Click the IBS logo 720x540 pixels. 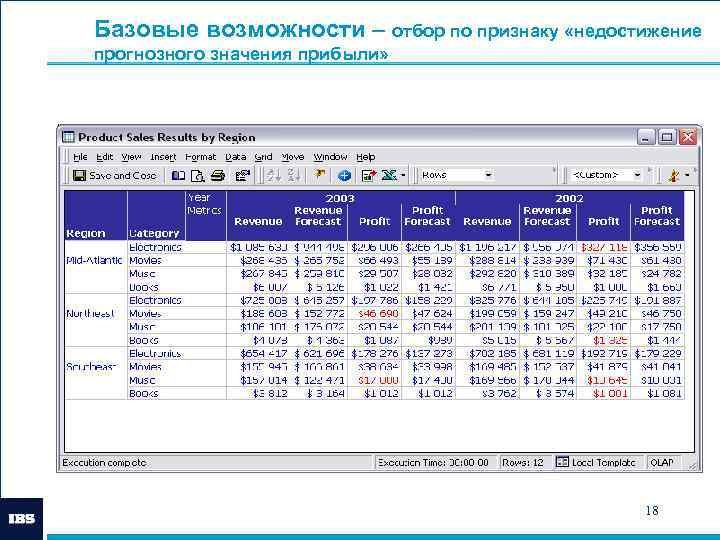(x=21, y=519)
